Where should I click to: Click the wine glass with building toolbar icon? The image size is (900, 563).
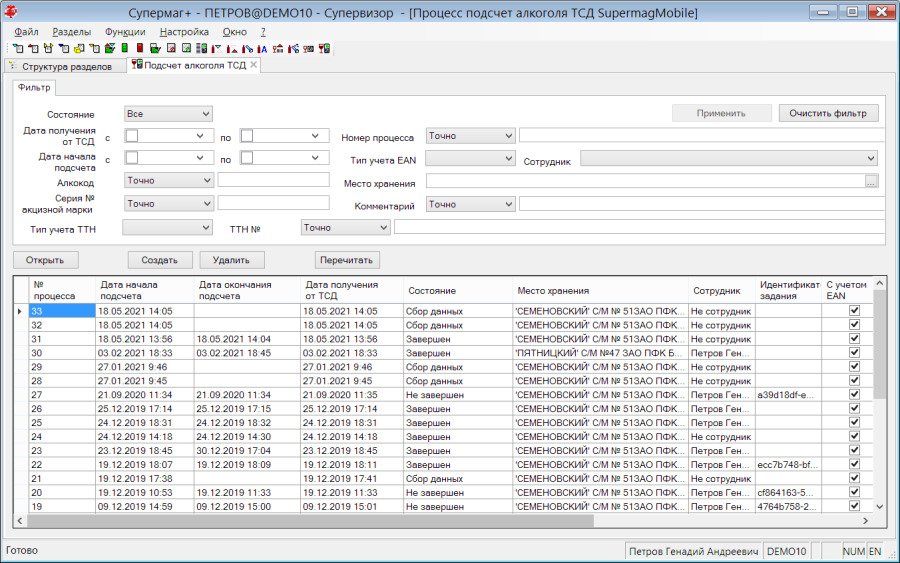point(278,49)
